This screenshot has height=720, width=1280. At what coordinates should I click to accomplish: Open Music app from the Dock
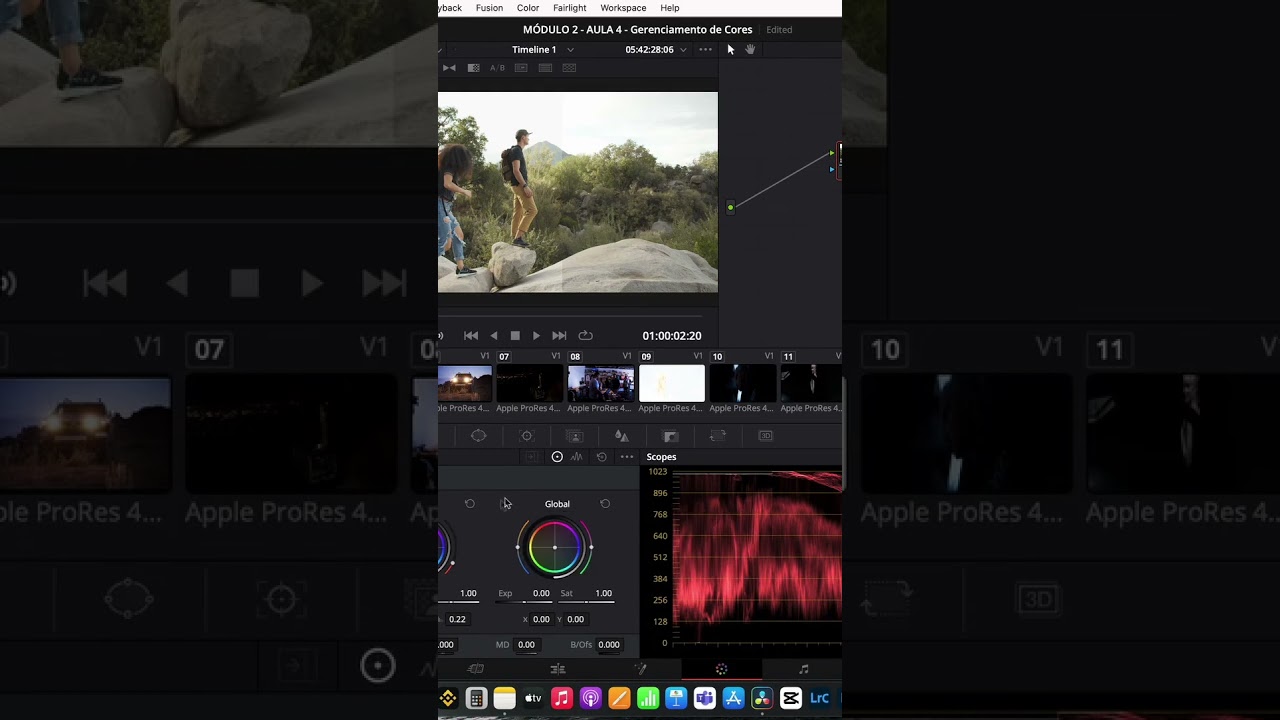coord(562,698)
